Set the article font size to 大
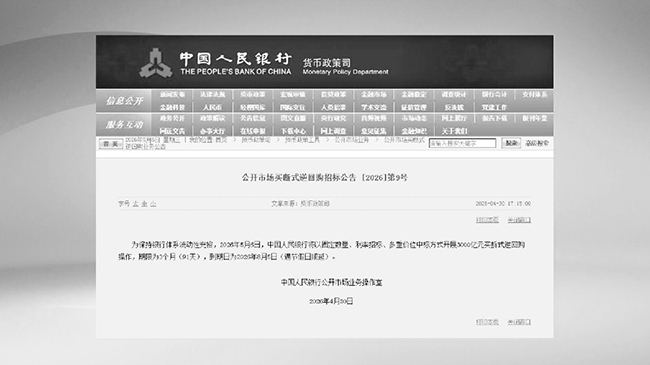This screenshot has width=650, height=365. [136, 204]
